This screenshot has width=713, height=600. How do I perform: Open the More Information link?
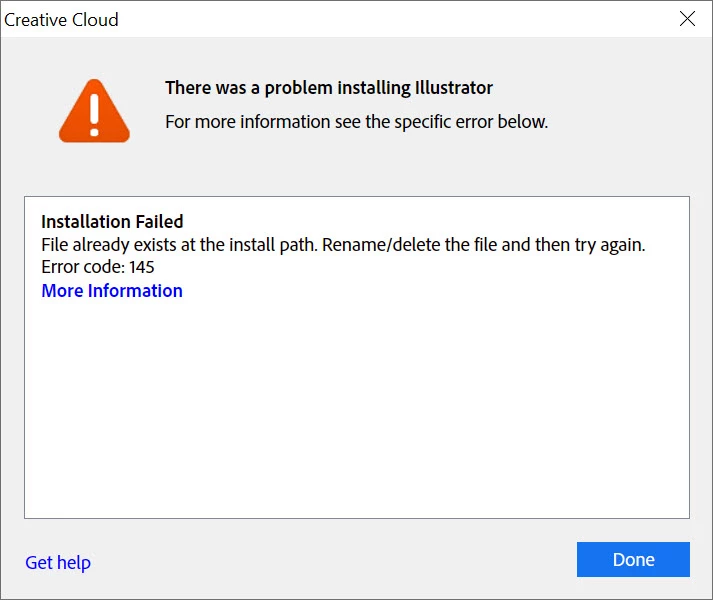point(112,291)
